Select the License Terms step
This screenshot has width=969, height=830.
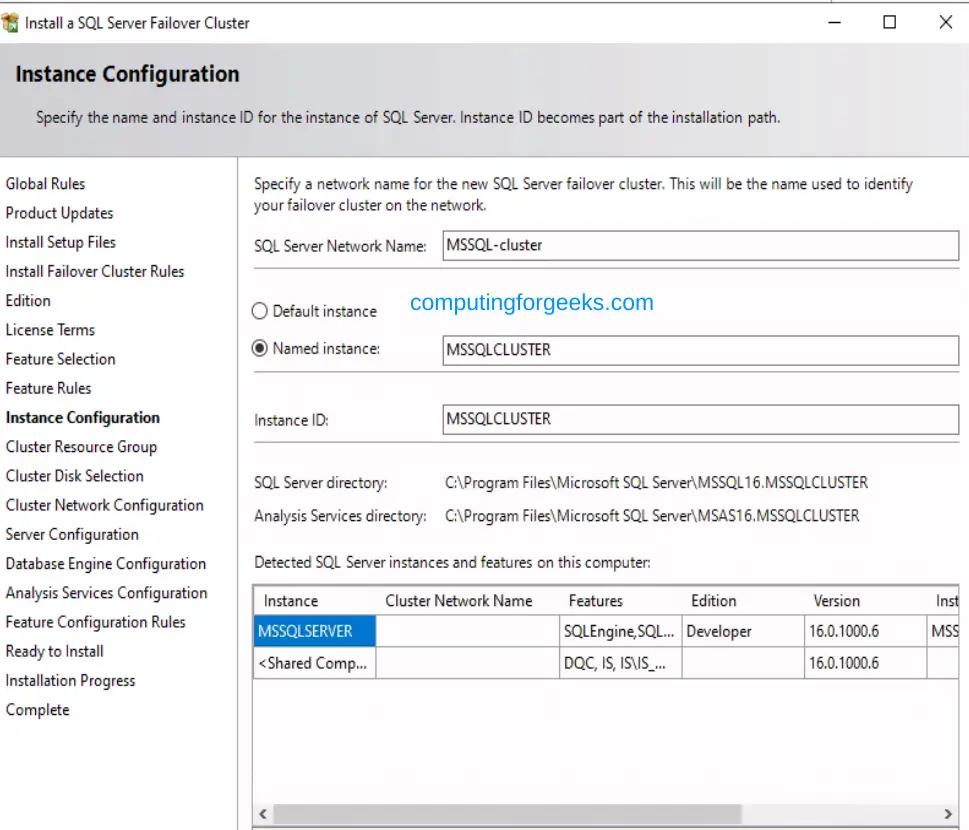coord(50,330)
